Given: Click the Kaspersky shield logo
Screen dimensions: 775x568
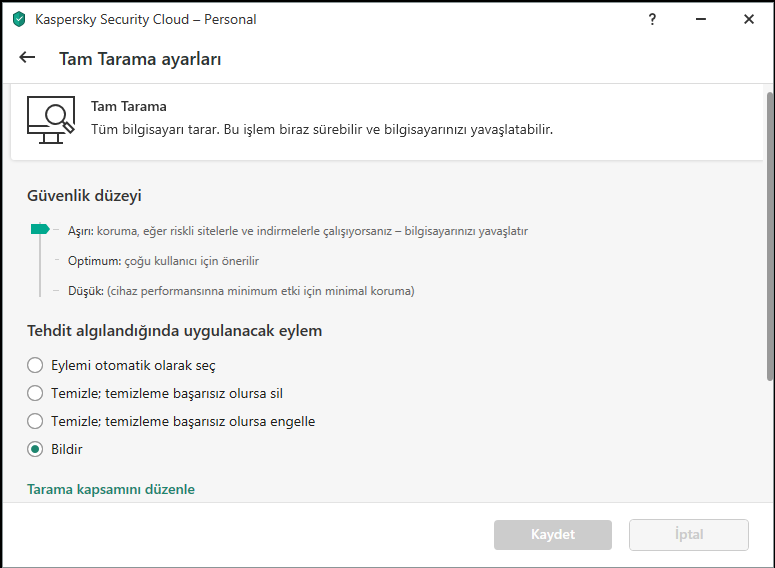Looking at the screenshot, I should [x=19, y=19].
